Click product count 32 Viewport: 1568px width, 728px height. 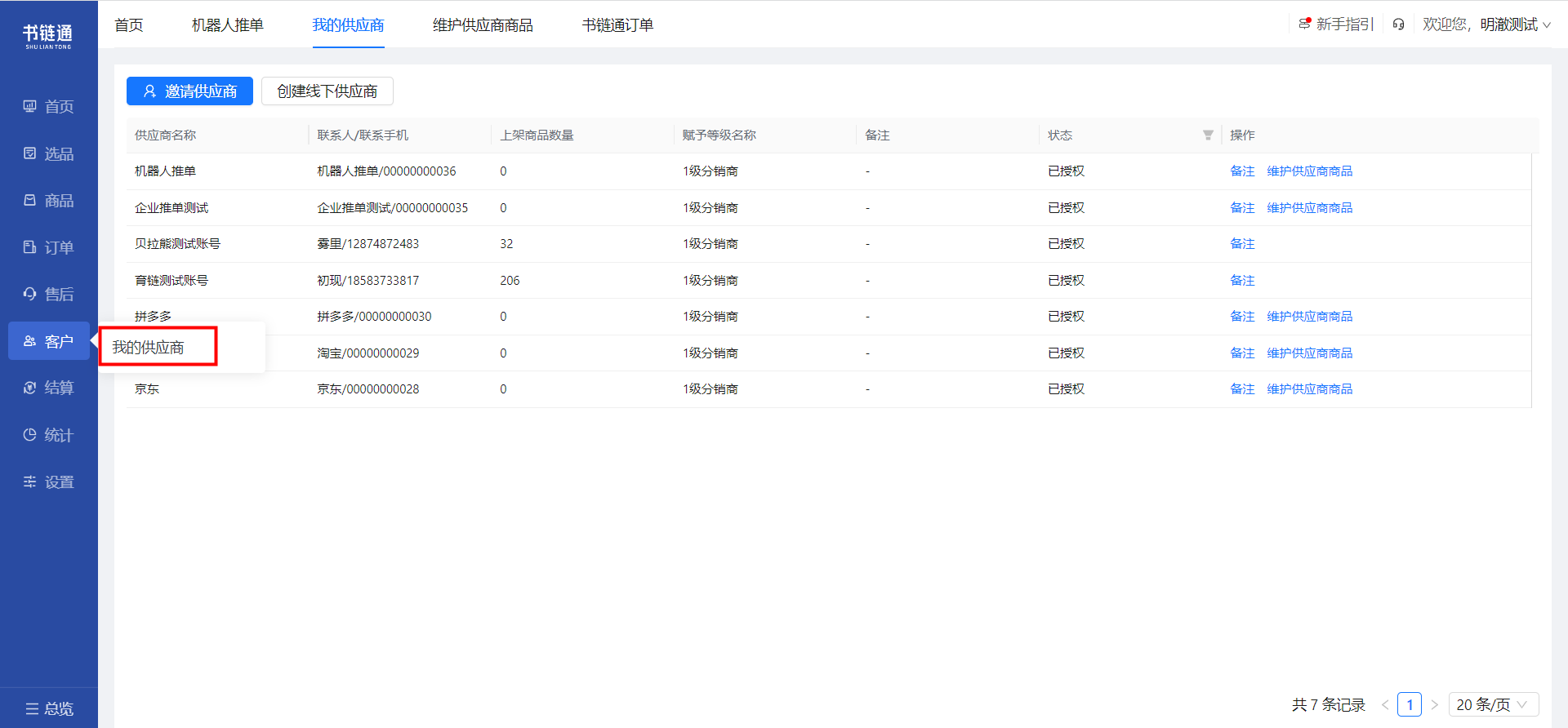pyautogui.click(x=506, y=244)
